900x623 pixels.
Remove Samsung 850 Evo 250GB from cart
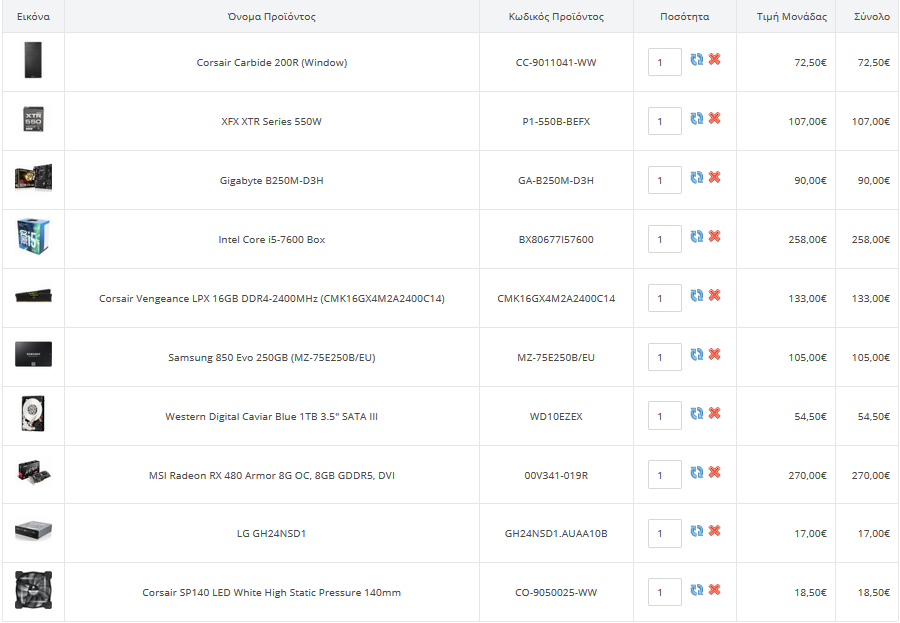(x=715, y=354)
